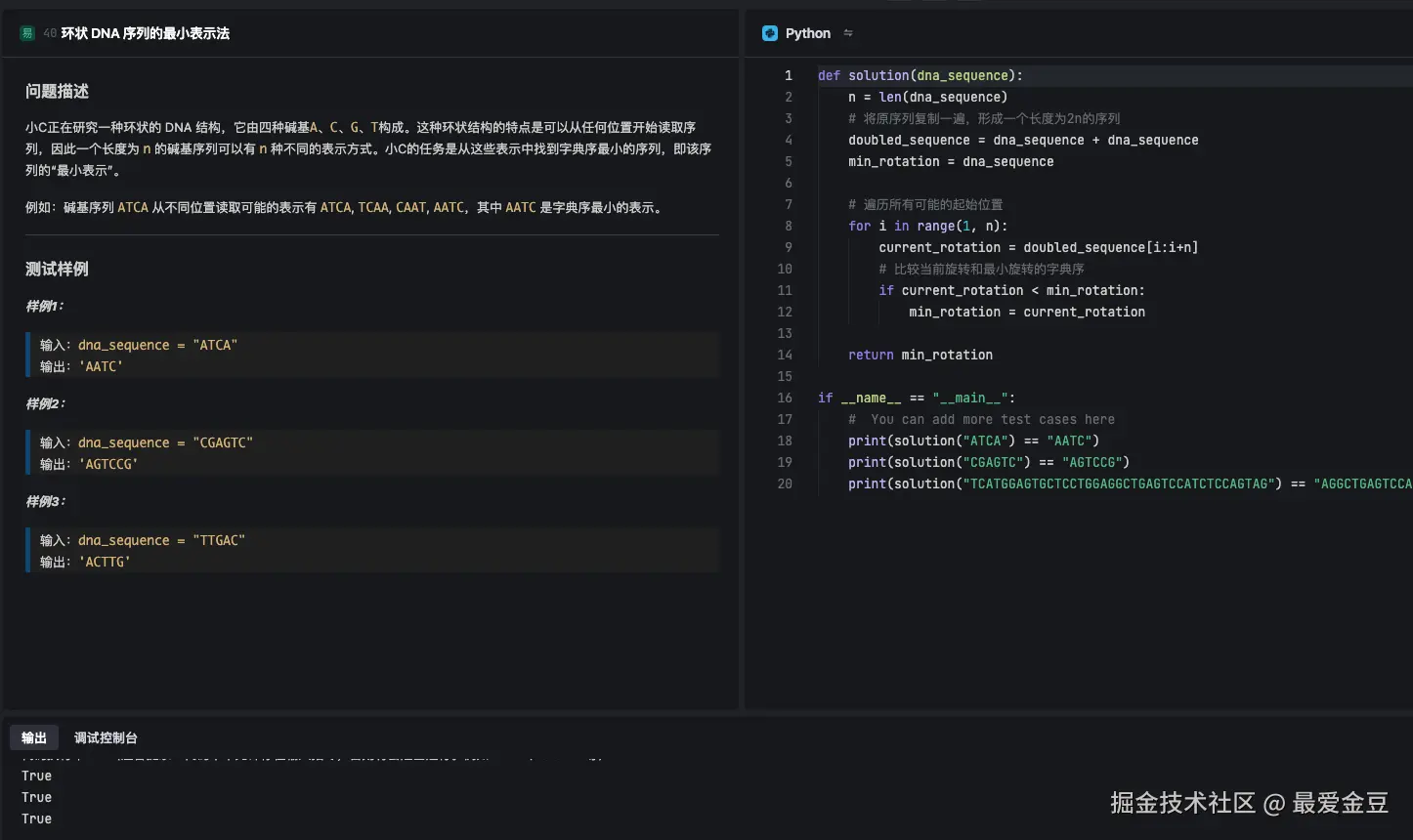This screenshot has height=840, width=1413.
Task: Select the 输出 tab
Action: (x=34, y=737)
